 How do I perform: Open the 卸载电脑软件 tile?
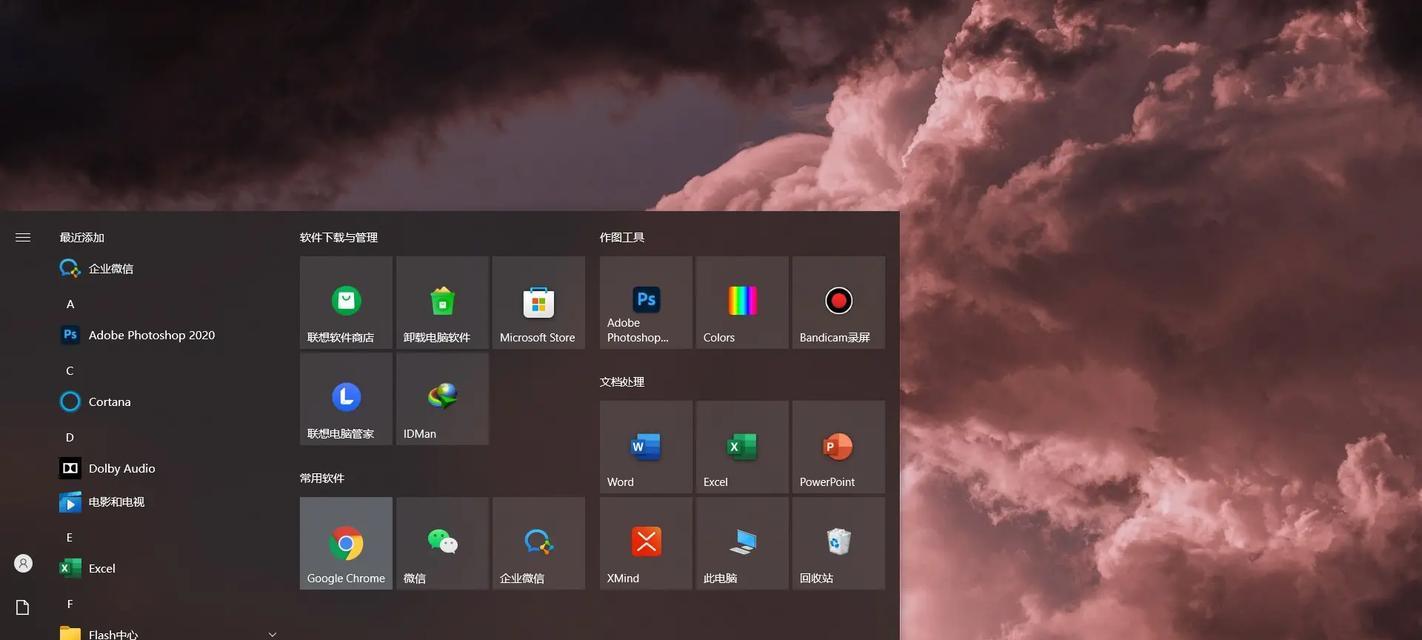click(442, 302)
